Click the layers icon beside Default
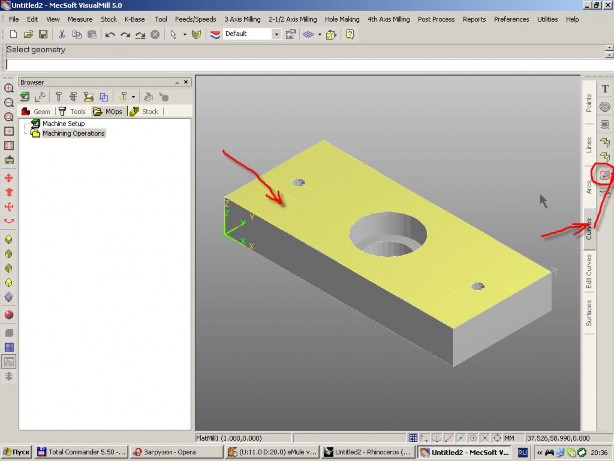614x461 pixels. (x=215, y=34)
